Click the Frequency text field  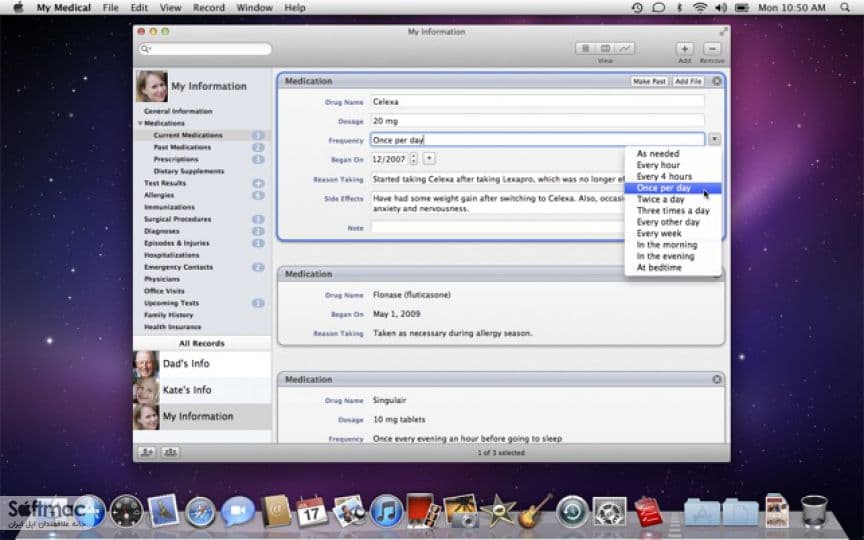coord(537,139)
